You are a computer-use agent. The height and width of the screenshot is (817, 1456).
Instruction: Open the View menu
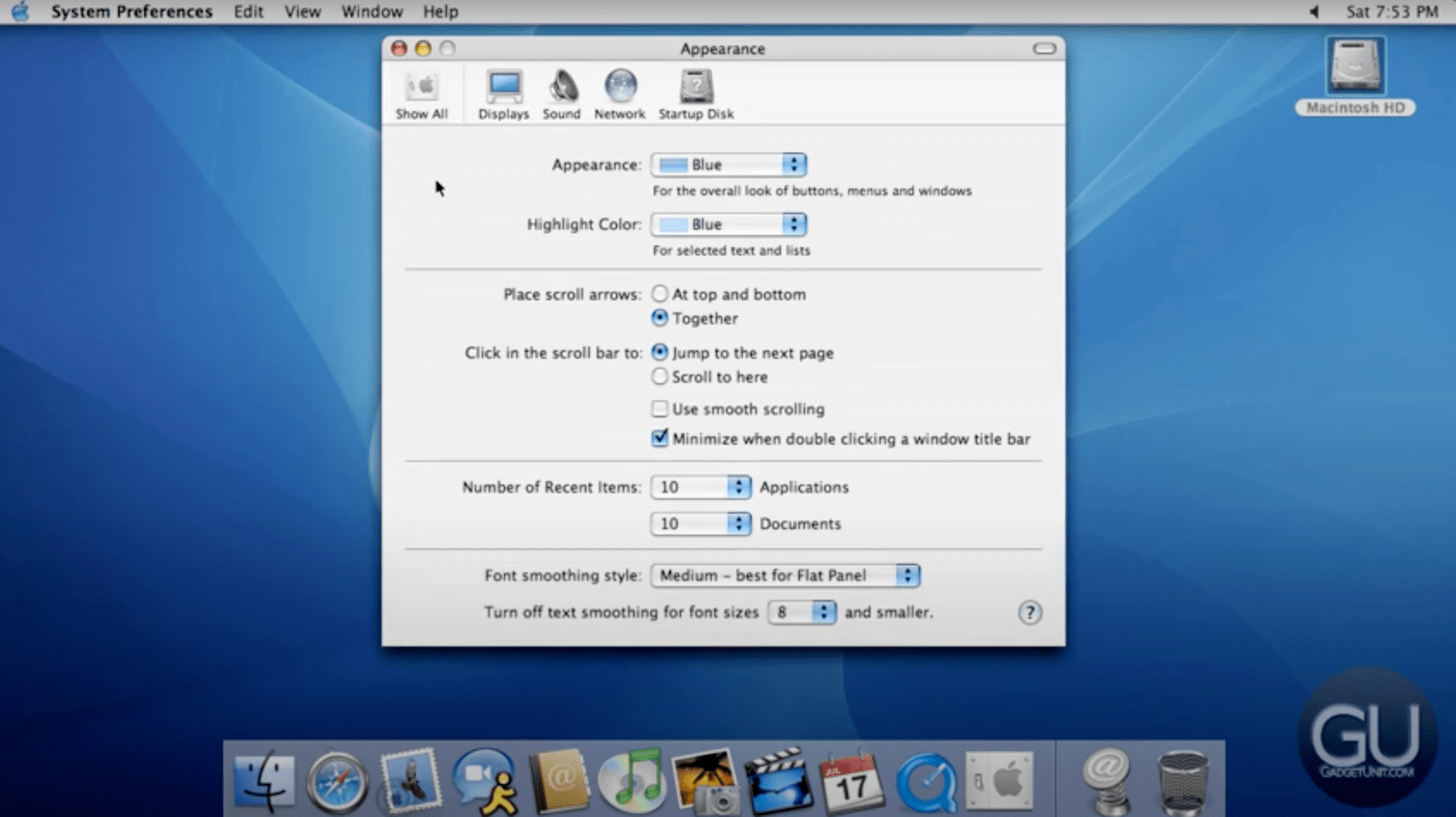click(x=302, y=12)
